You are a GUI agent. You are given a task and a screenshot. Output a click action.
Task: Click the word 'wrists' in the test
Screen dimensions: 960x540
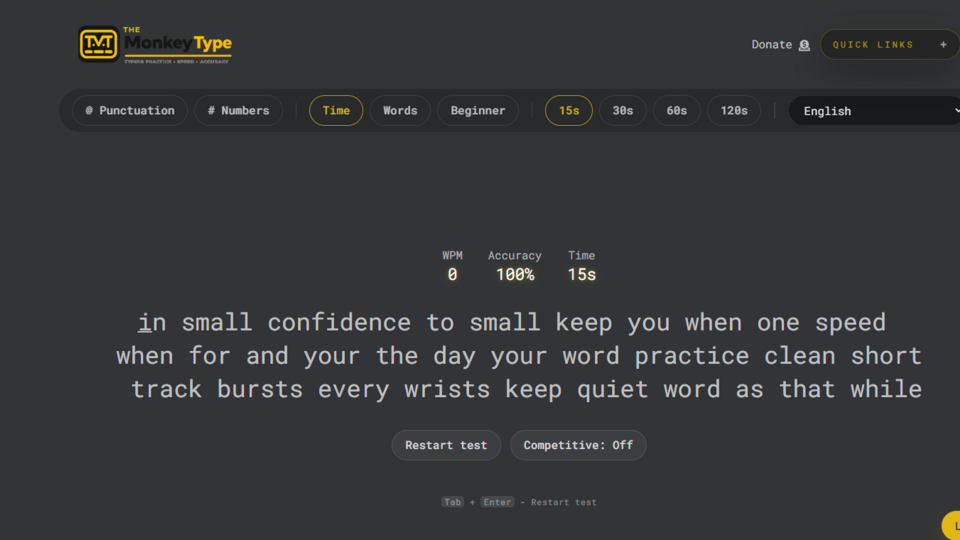(447, 389)
